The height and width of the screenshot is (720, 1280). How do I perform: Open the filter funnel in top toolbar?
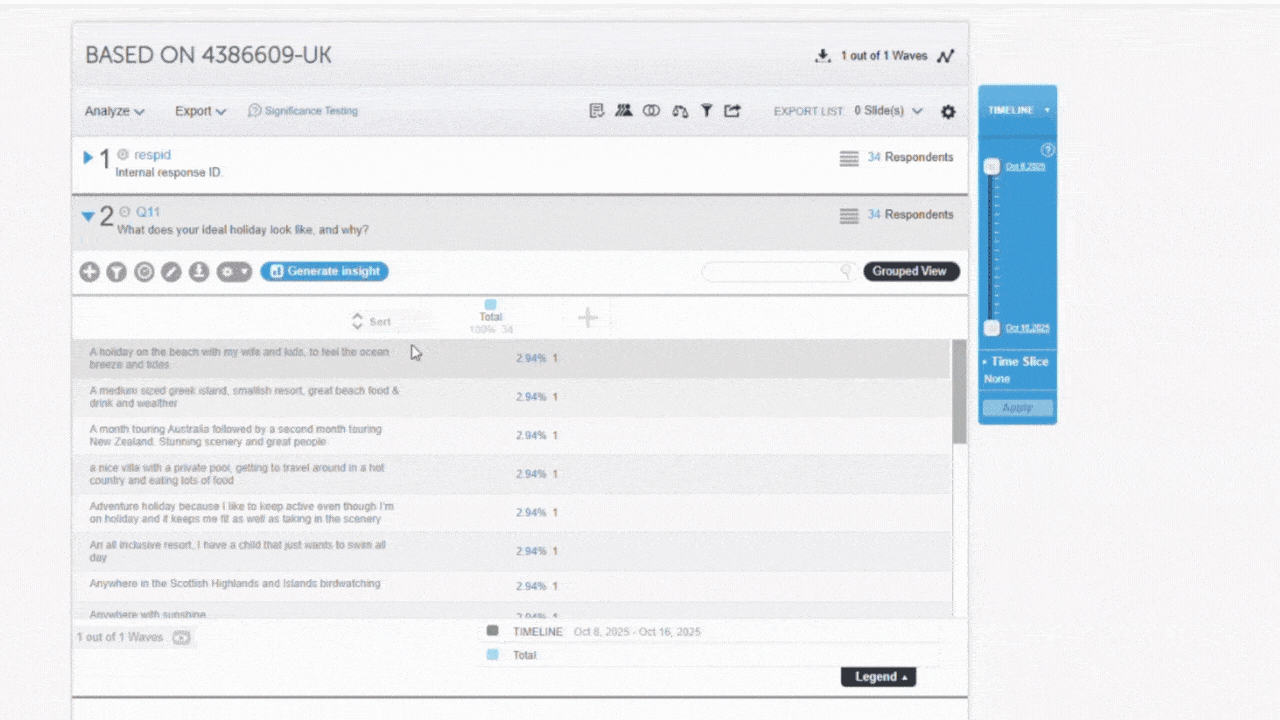tap(706, 111)
